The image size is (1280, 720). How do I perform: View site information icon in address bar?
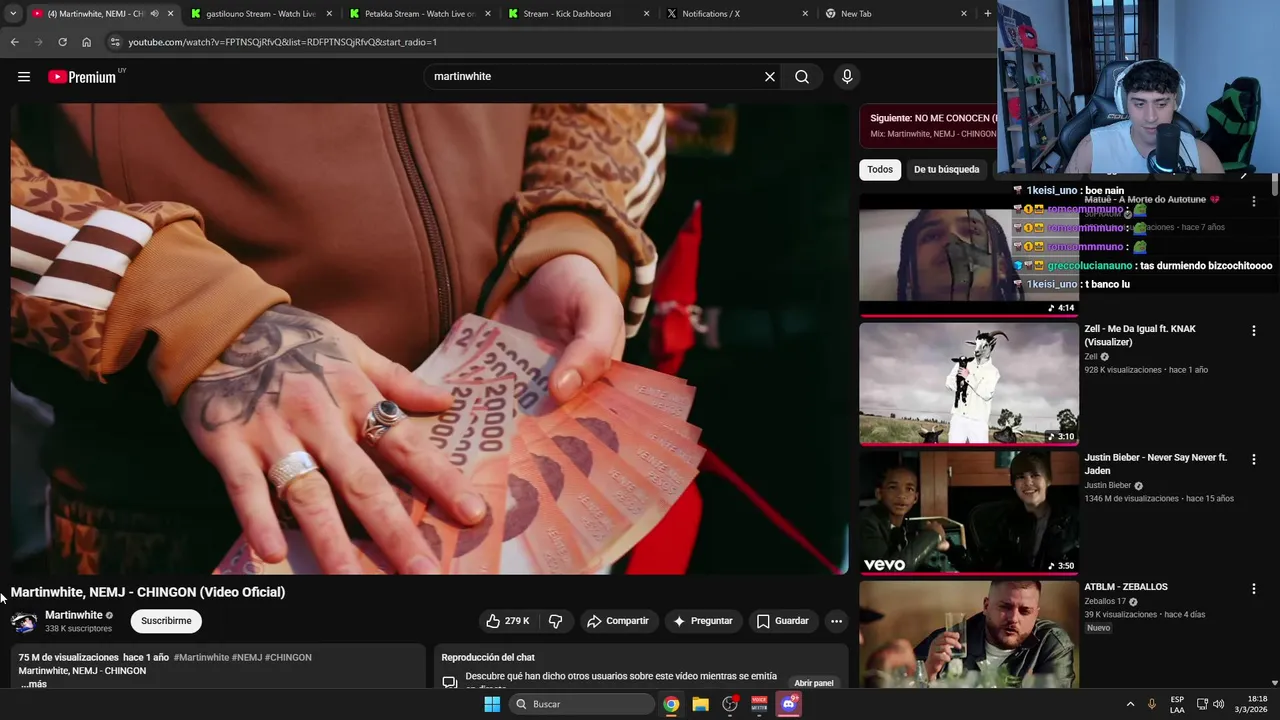coord(115,42)
